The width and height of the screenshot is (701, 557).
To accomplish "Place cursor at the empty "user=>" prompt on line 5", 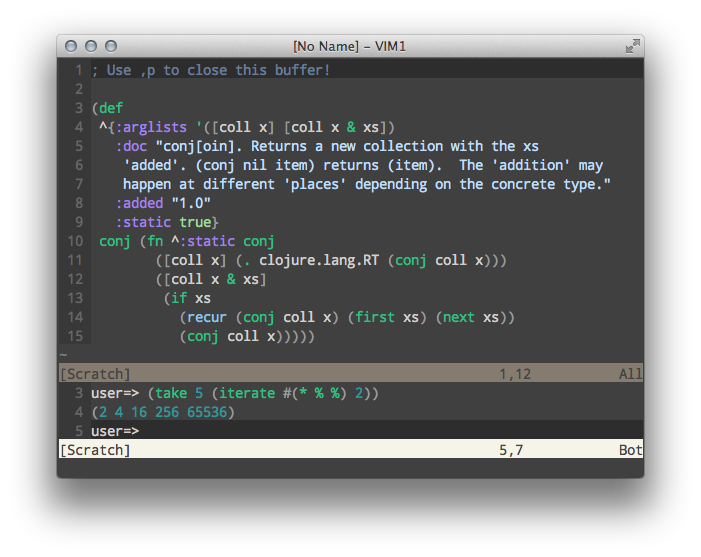I will [x=115, y=431].
